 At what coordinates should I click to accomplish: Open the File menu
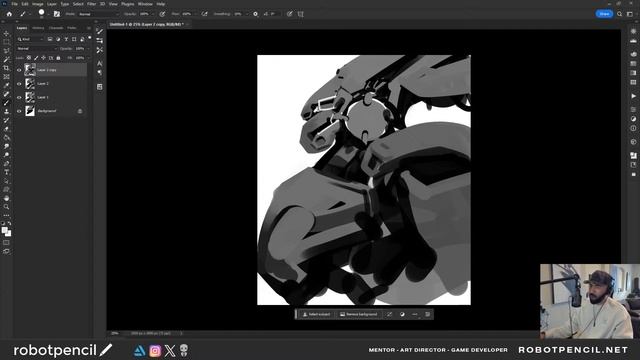tap(14, 4)
